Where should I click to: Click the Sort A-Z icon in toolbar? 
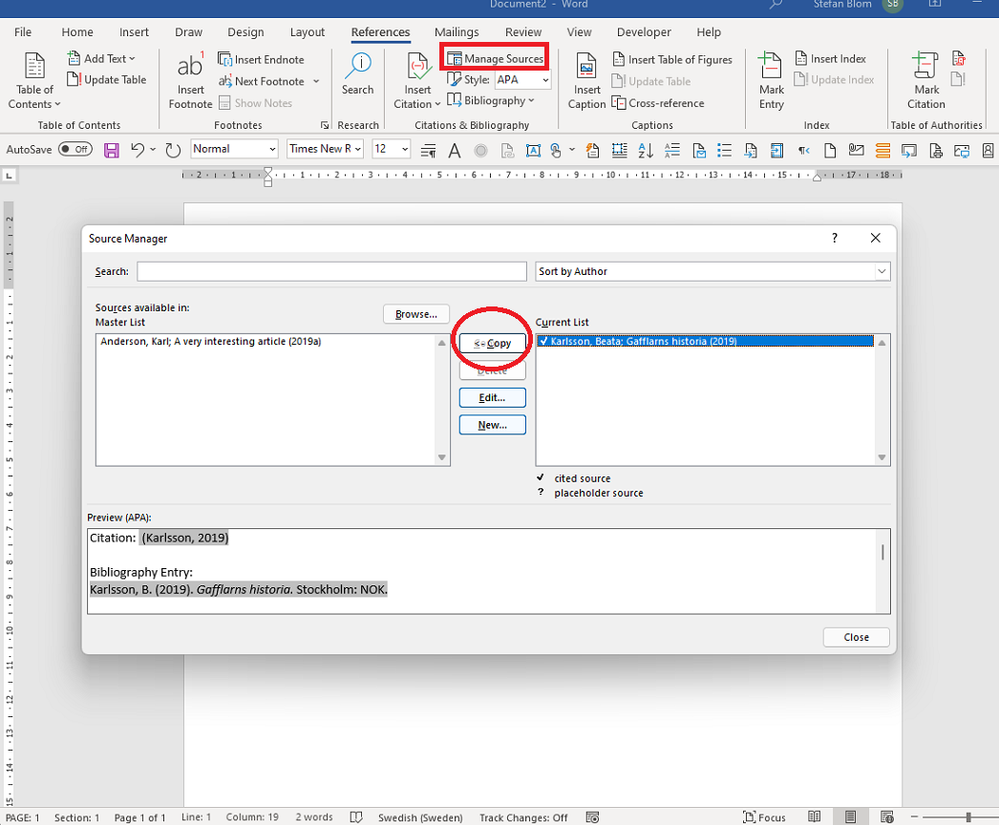coord(645,150)
